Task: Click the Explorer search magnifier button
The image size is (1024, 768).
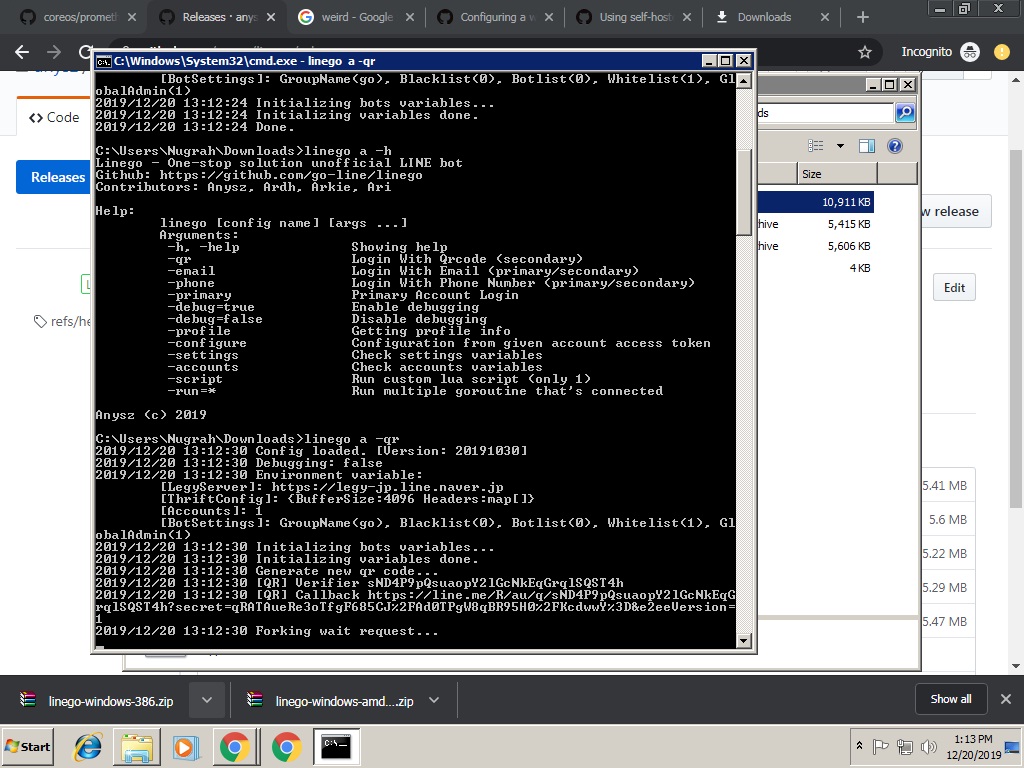Action: [x=904, y=113]
